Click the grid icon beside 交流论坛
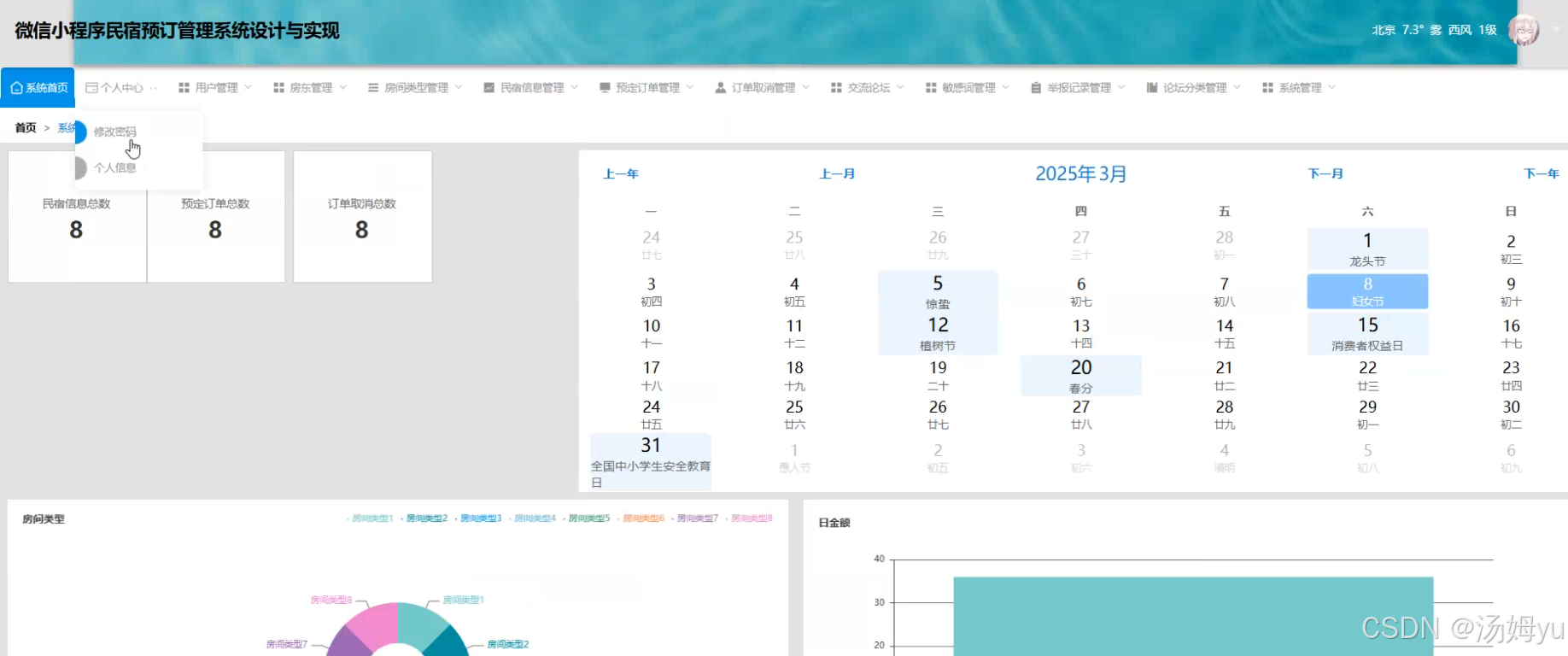Viewport: 1568px width, 656px height. point(836,88)
